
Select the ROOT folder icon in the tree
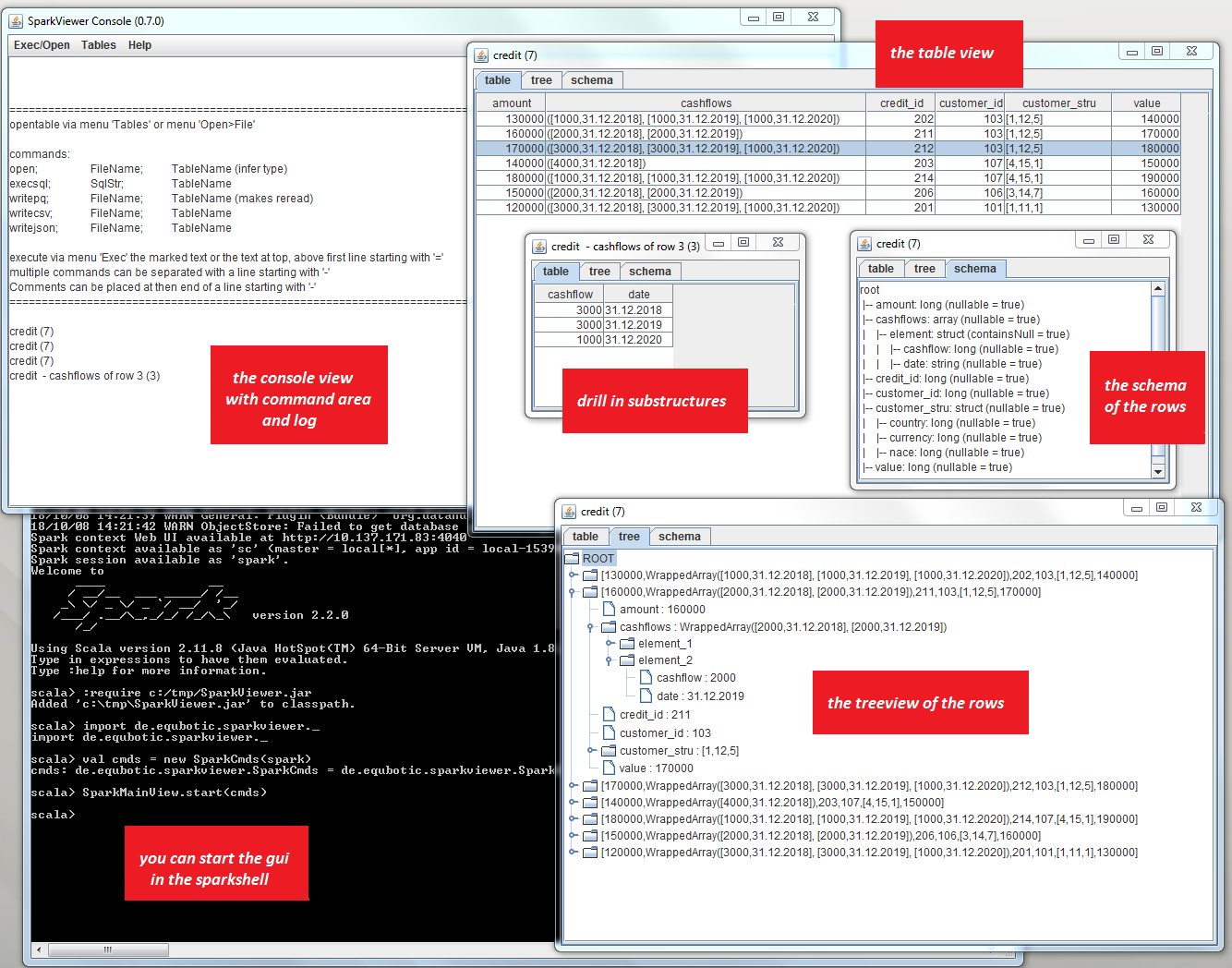click(572, 559)
